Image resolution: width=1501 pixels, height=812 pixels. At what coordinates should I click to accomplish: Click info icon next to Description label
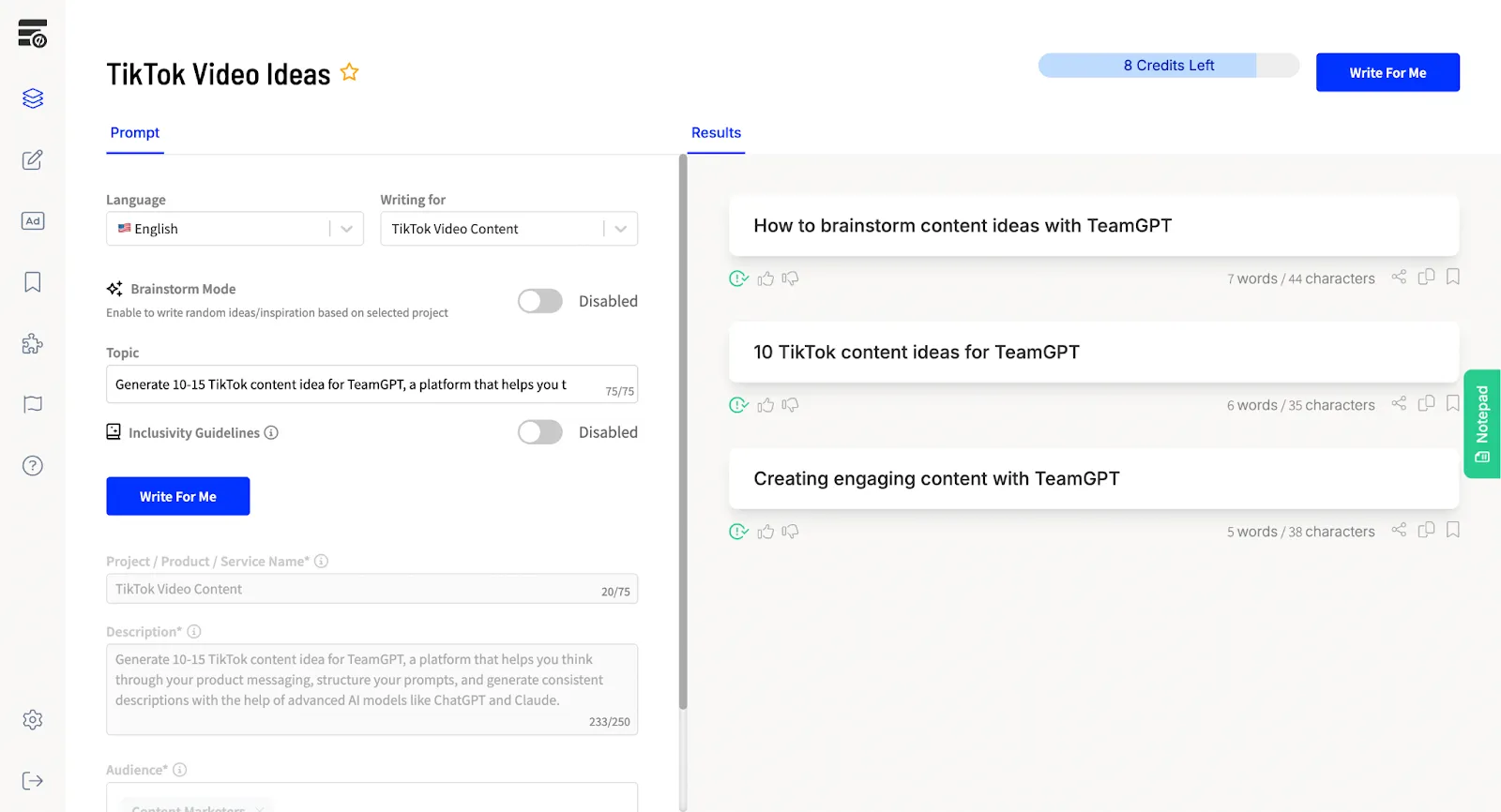point(194,631)
